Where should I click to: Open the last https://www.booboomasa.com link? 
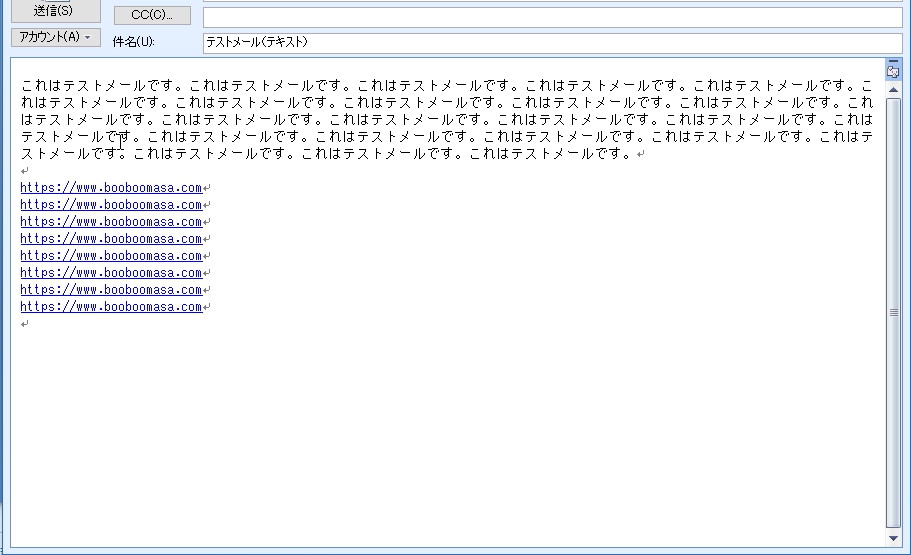pos(111,307)
